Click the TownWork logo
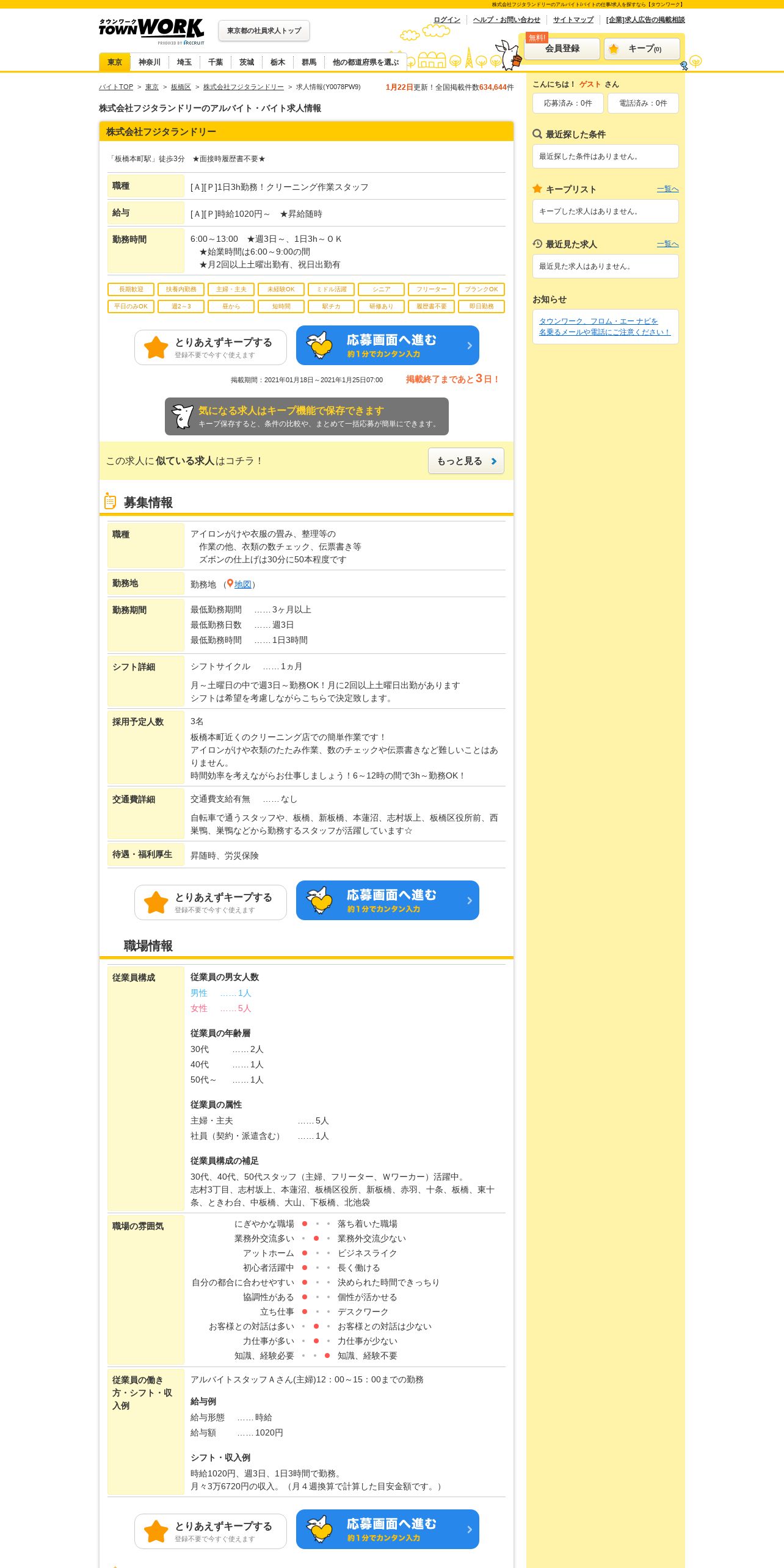784x1568 pixels. click(151, 31)
